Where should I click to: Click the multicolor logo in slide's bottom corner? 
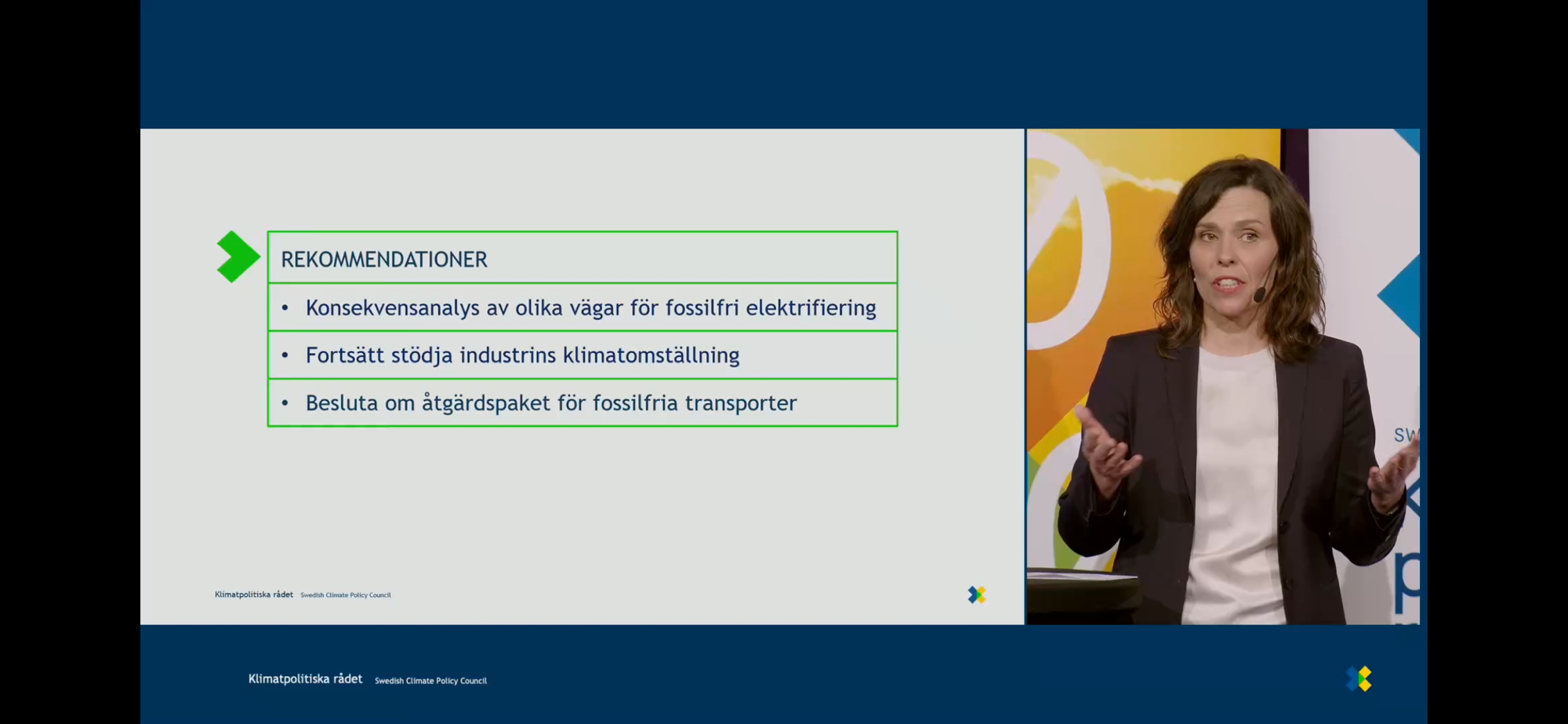pyautogui.click(x=976, y=595)
